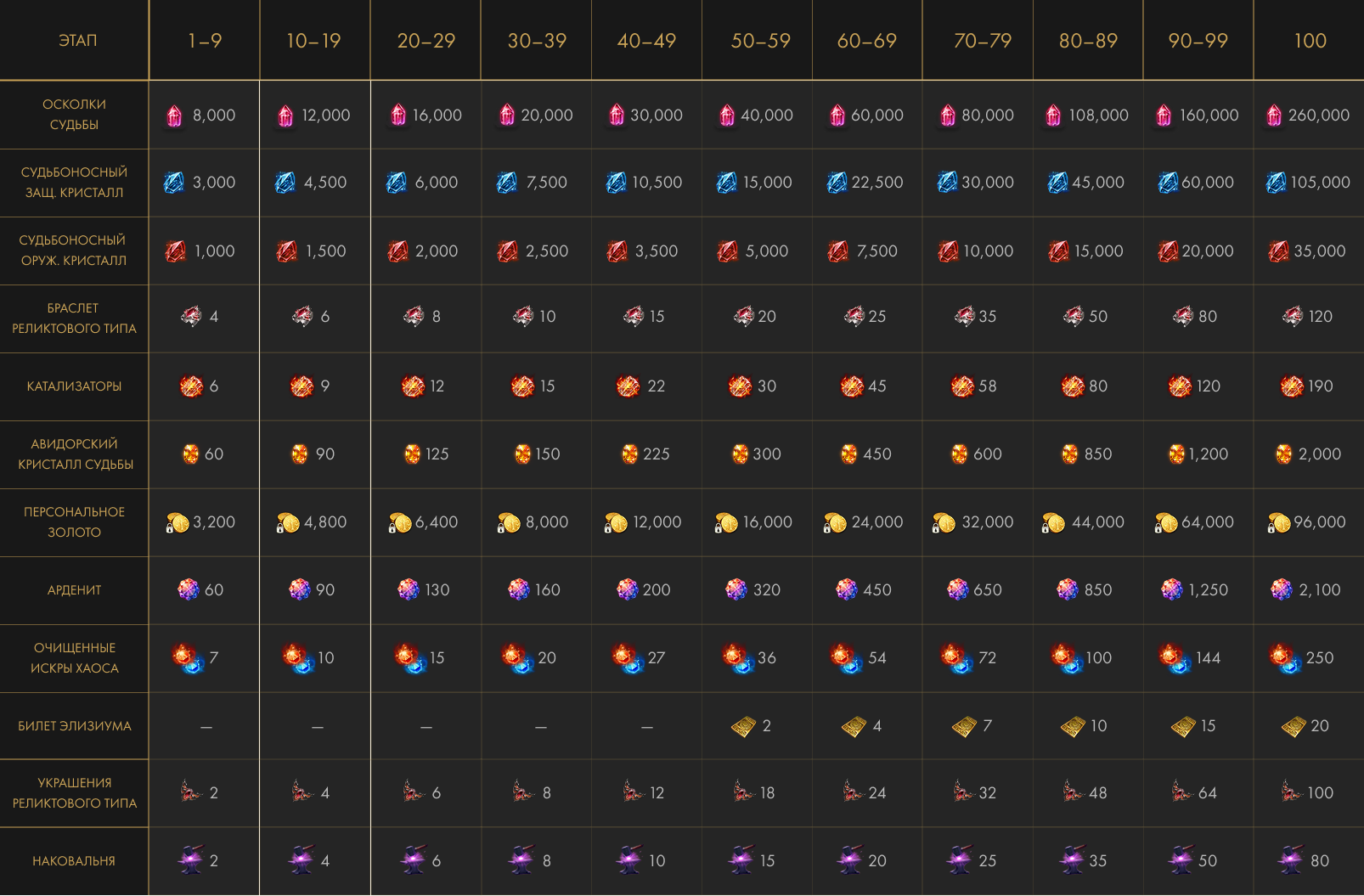This screenshot has width=1364, height=896.
Task: Click the Elysium ticket icon beside 20
Action: (1294, 726)
